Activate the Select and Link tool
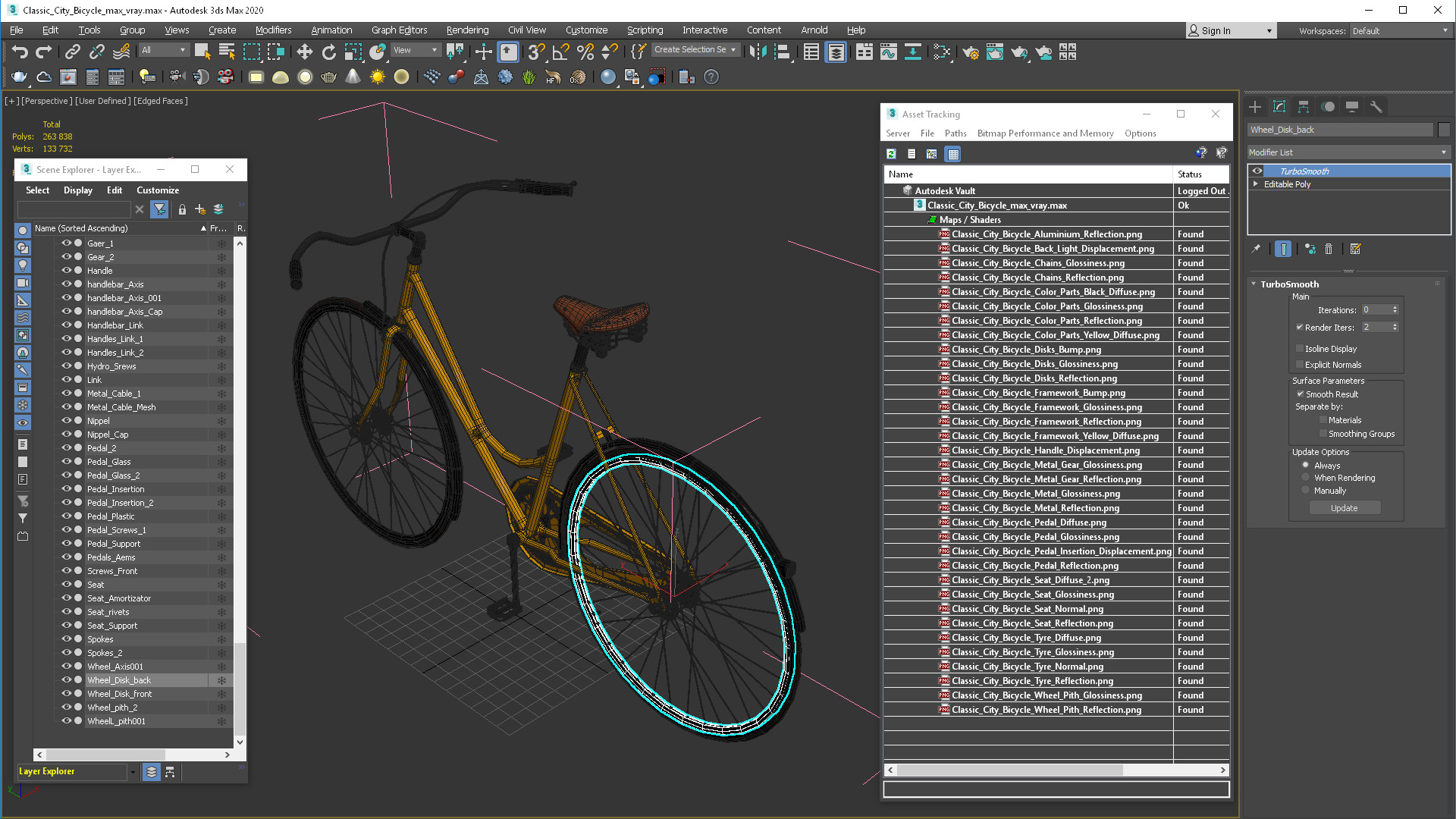 tap(73, 52)
